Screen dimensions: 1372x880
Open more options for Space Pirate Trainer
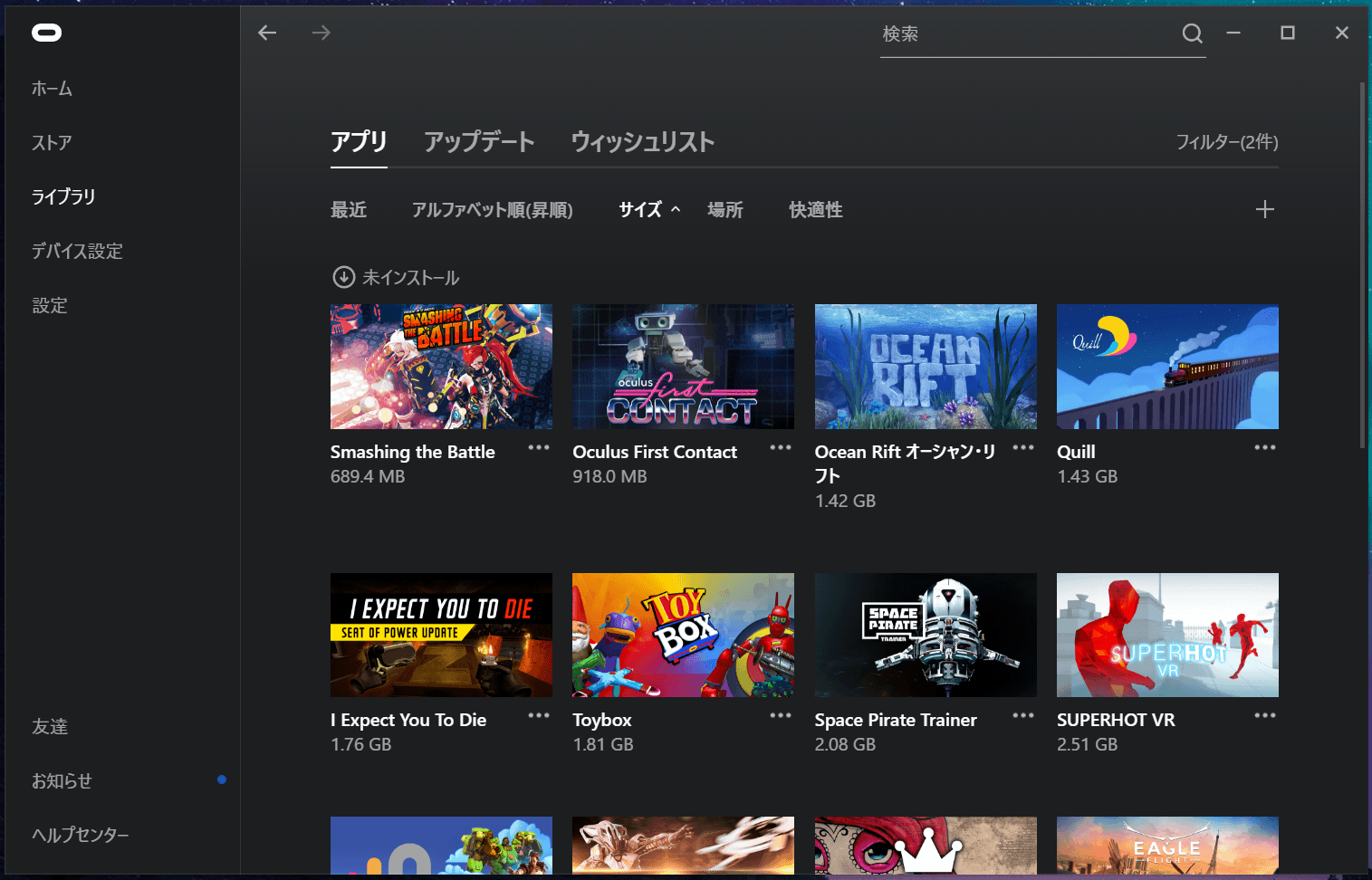tap(1023, 715)
